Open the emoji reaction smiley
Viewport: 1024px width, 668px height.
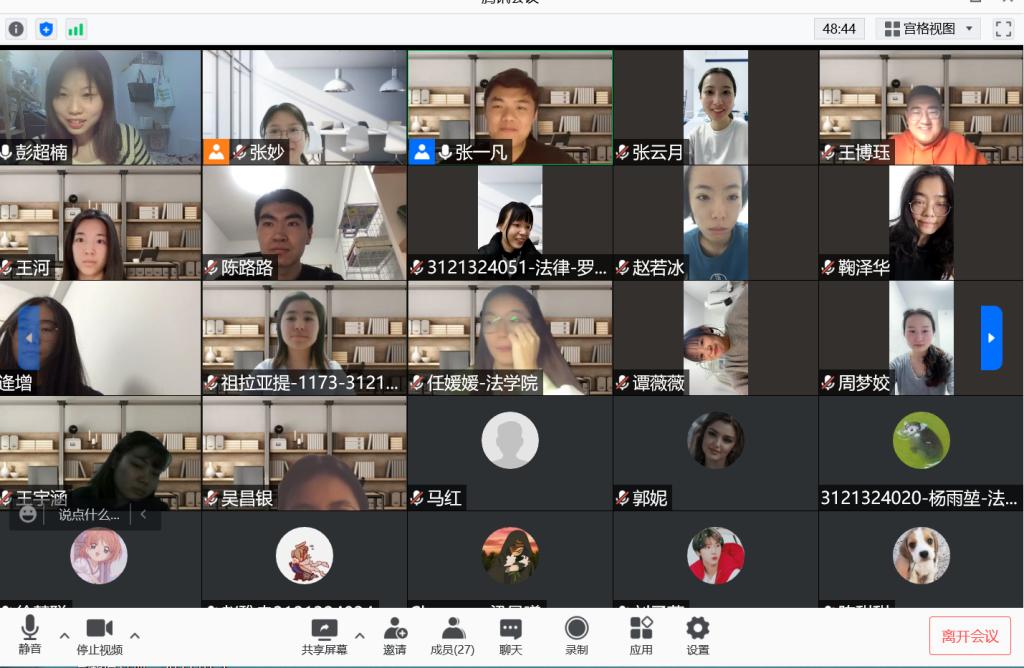coord(28,514)
